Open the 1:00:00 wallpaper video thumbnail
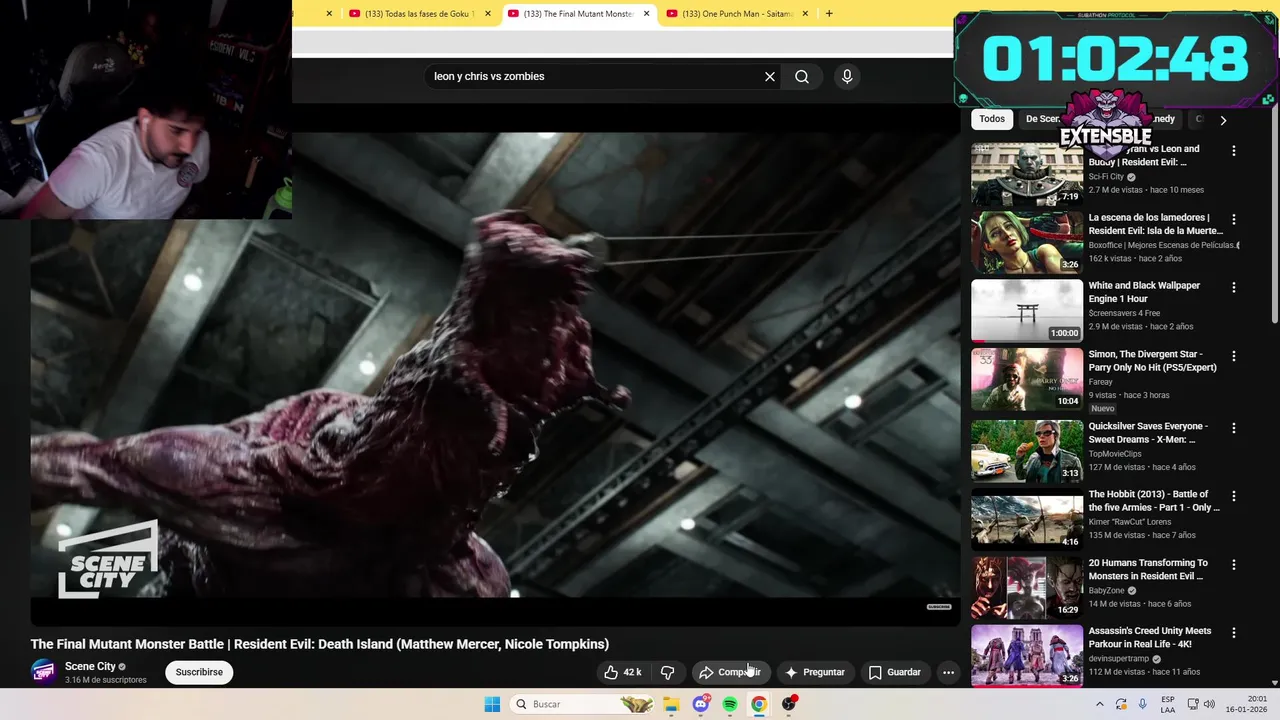The image size is (1280, 720). pos(1027,310)
